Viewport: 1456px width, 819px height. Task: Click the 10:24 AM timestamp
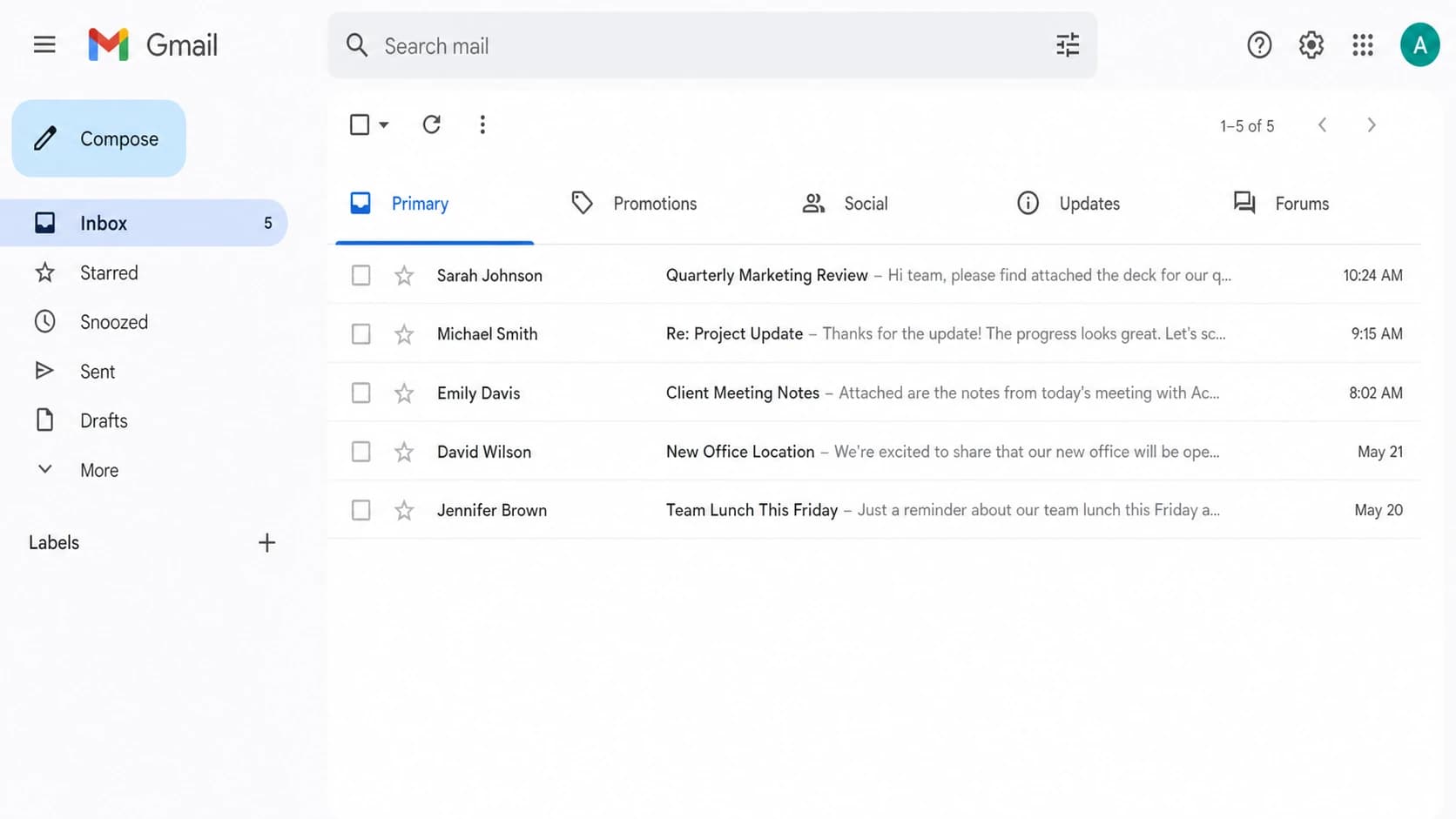(1372, 276)
